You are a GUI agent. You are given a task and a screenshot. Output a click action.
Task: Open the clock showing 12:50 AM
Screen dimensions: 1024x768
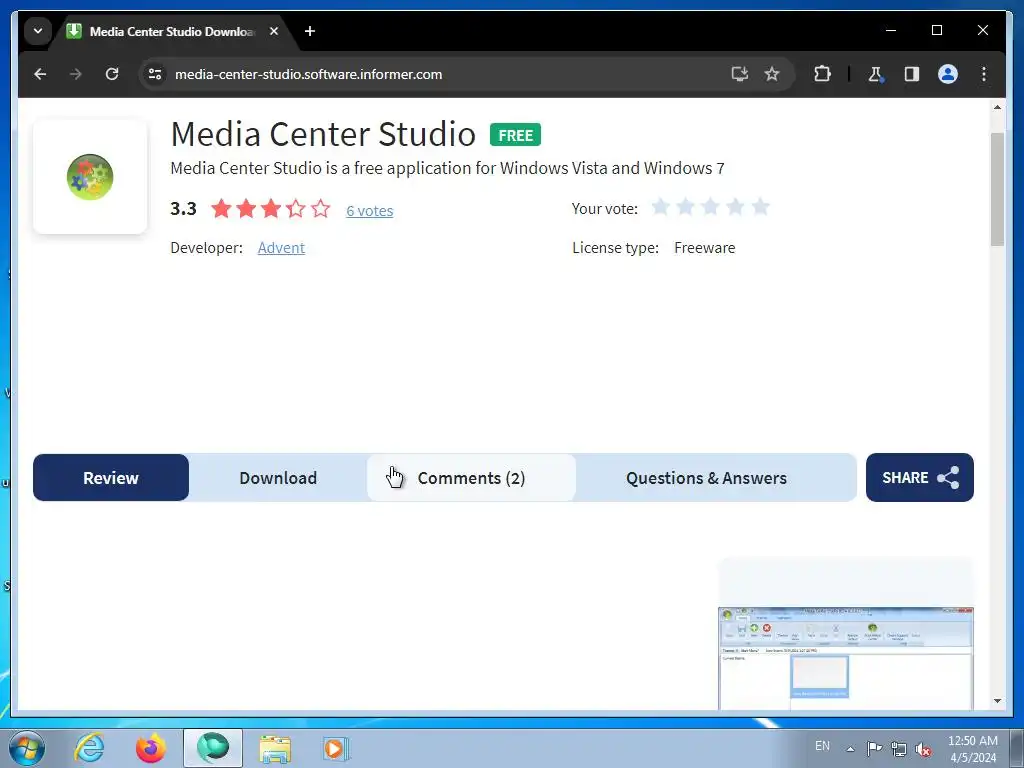click(972, 749)
